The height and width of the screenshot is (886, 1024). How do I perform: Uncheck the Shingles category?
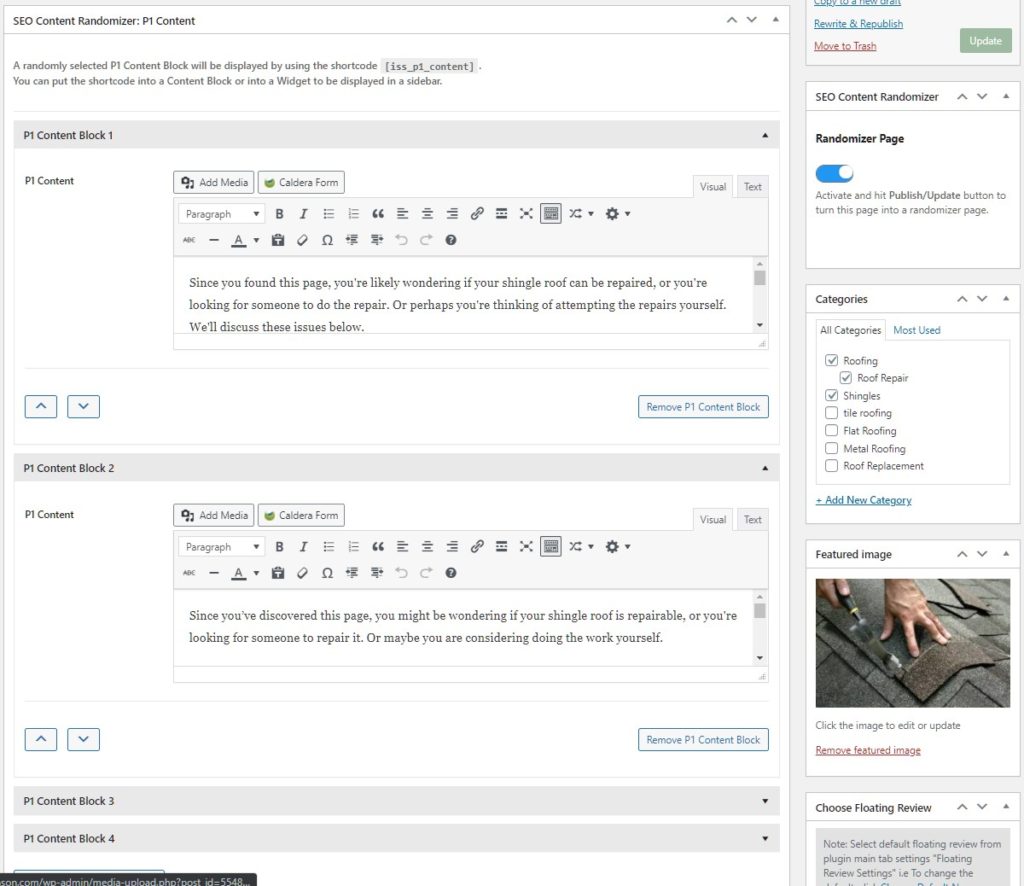pos(832,395)
